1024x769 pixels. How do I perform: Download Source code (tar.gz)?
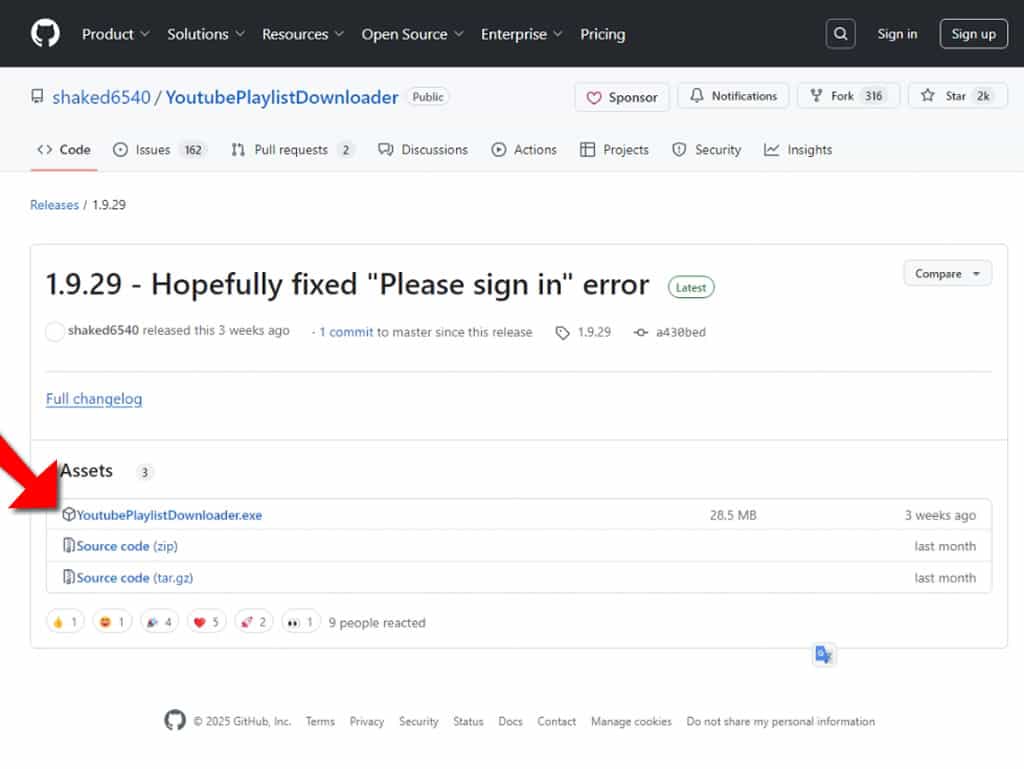coord(135,578)
